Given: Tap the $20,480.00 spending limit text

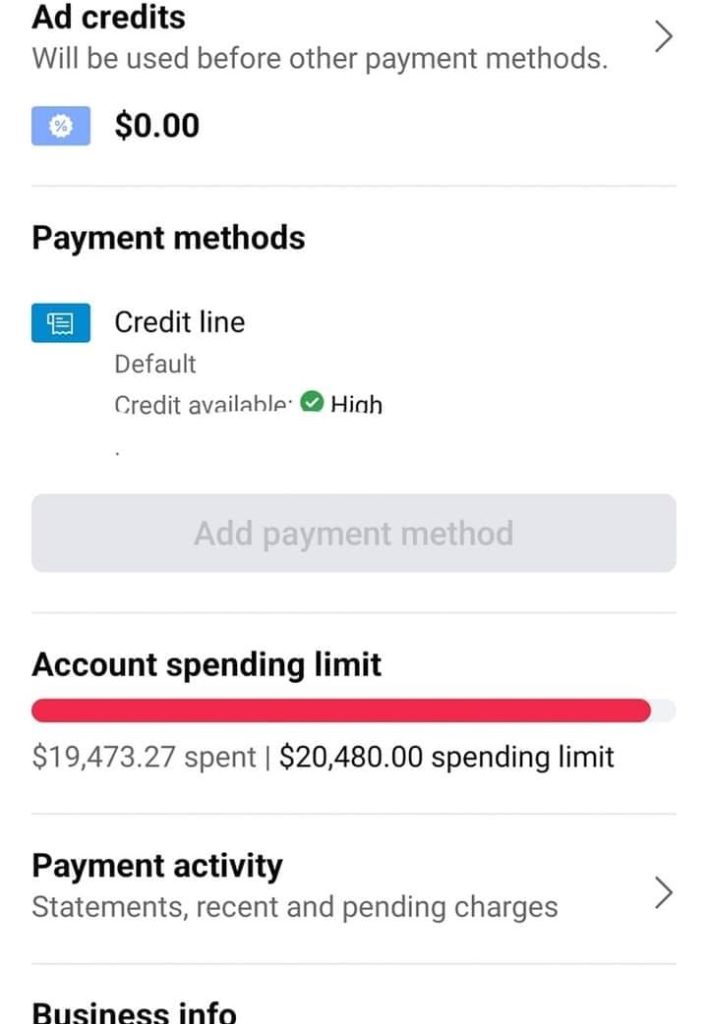Looking at the screenshot, I should coord(446,757).
